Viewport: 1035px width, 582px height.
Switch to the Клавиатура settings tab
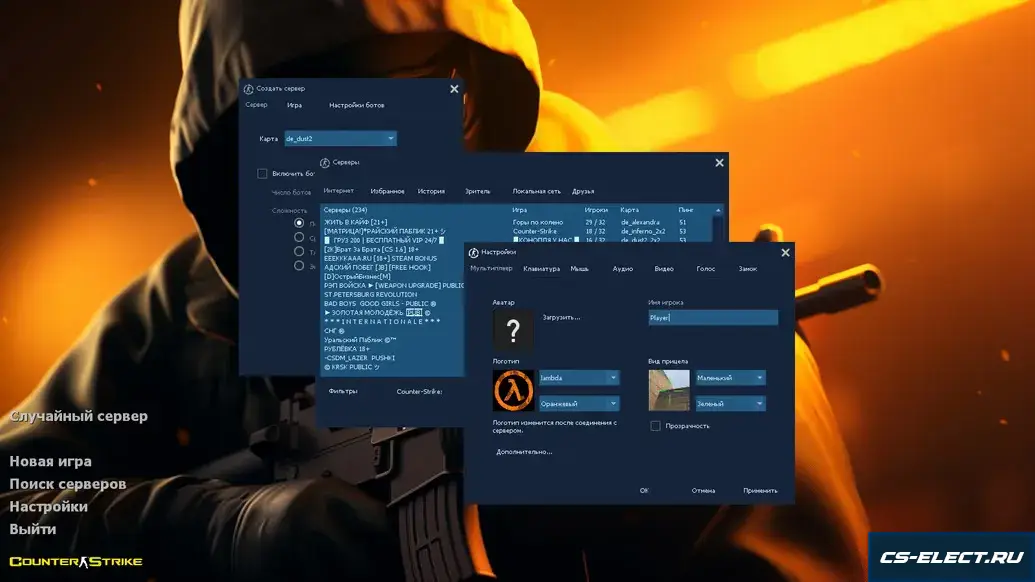pos(541,269)
